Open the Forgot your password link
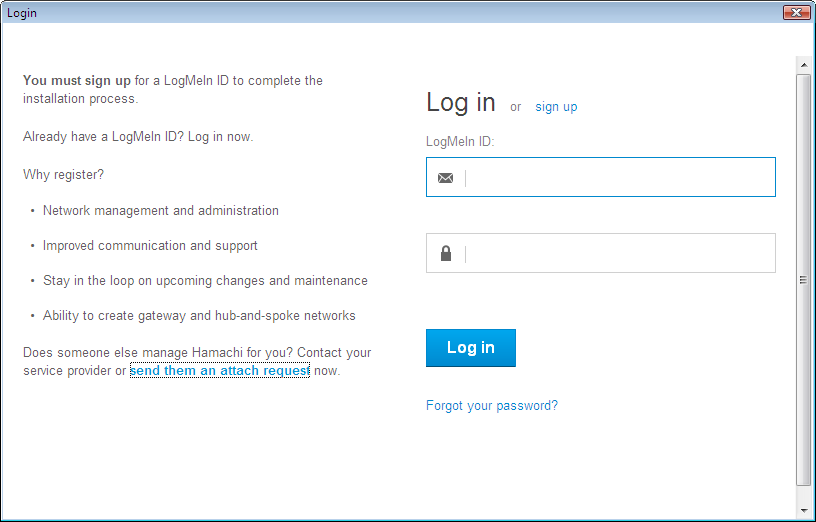 492,405
